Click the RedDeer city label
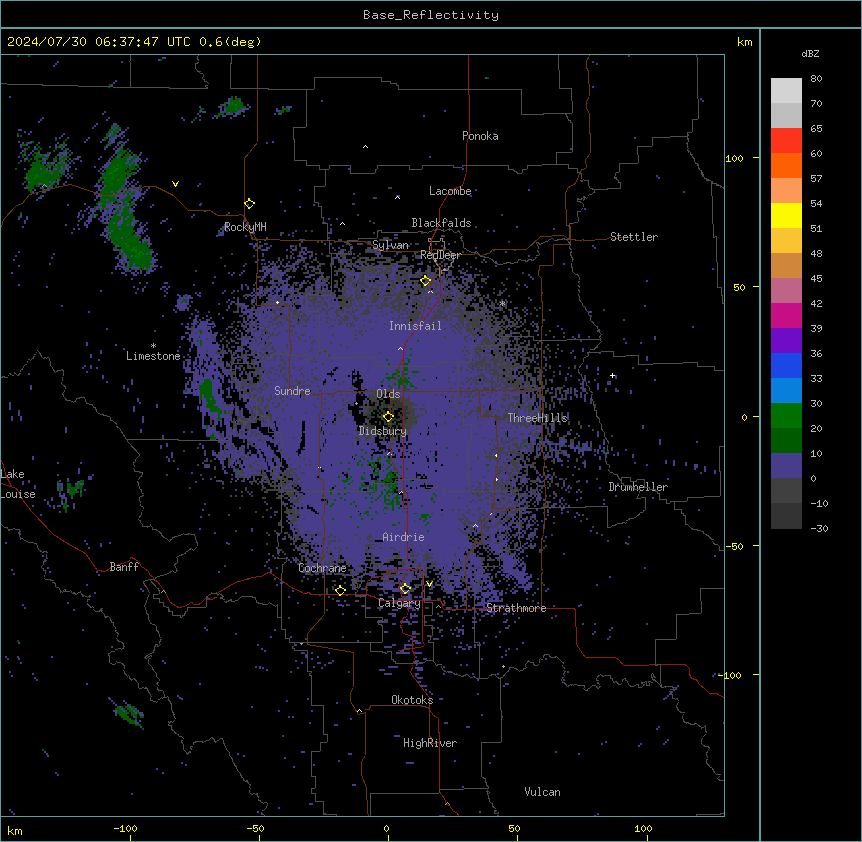This screenshot has width=862, height=842. click(x=440, y=255)
